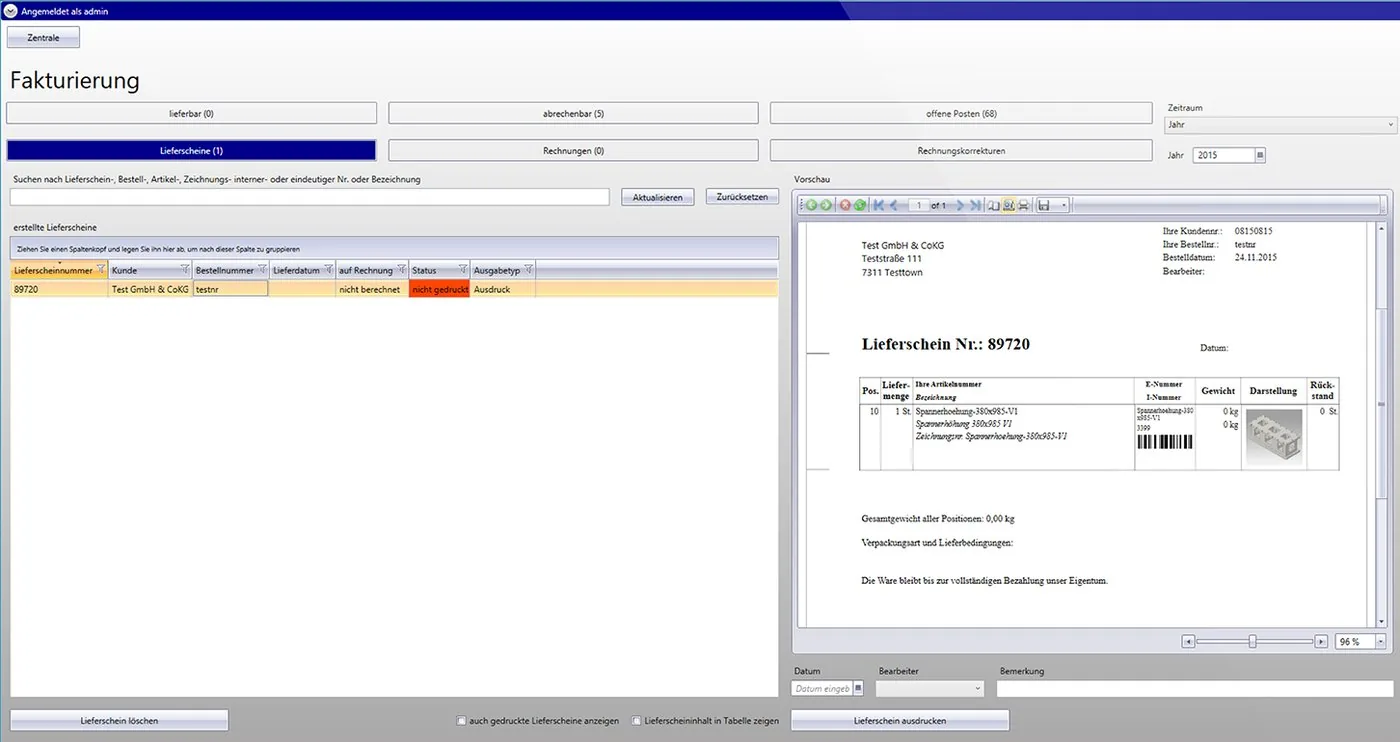
Task: Focus the delivery note search field
Action: pyautogui.click(x=310, y=197)
